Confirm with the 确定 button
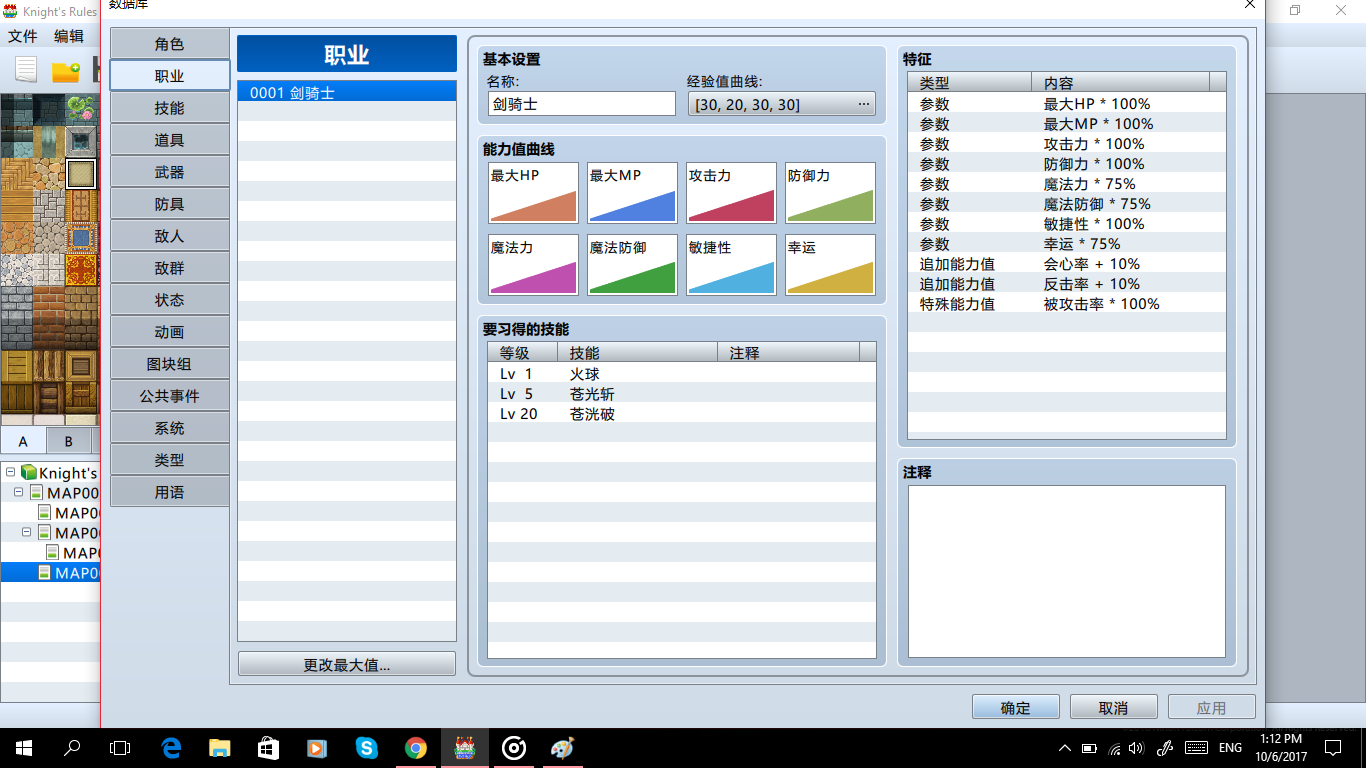The height and width of the screenshot is (768, 1366). [1015, 707]
